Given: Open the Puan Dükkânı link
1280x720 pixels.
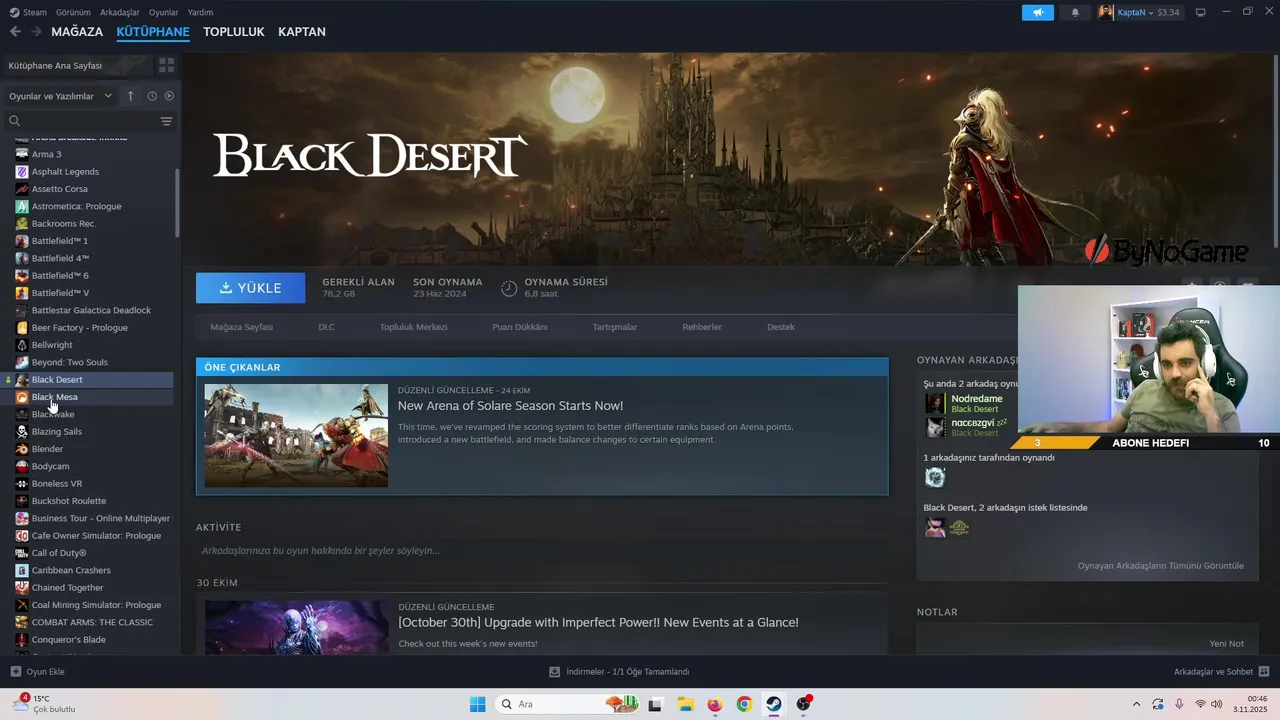Looking at the screenshot, I should coord(519,327).
